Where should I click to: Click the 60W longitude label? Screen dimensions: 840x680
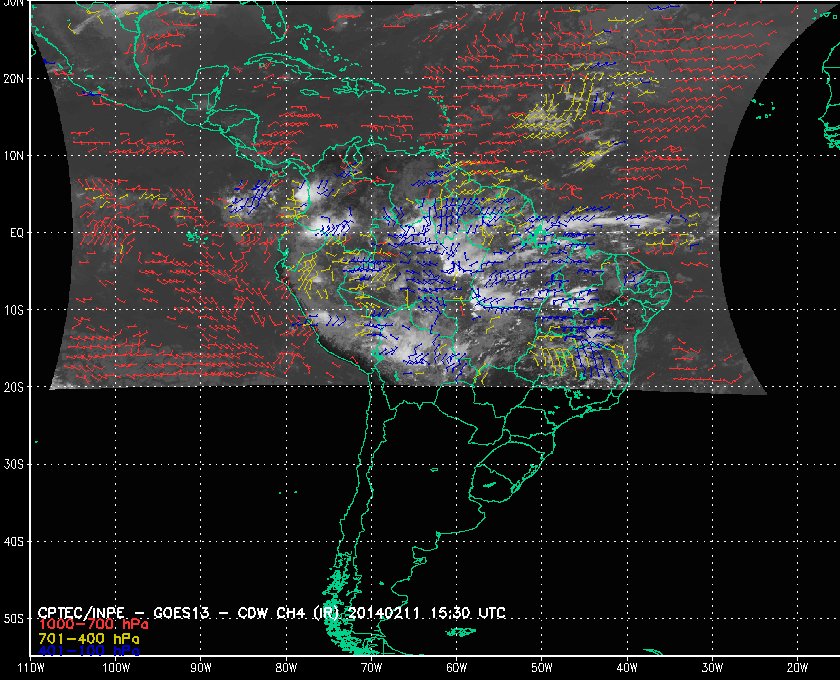[456, 668]
